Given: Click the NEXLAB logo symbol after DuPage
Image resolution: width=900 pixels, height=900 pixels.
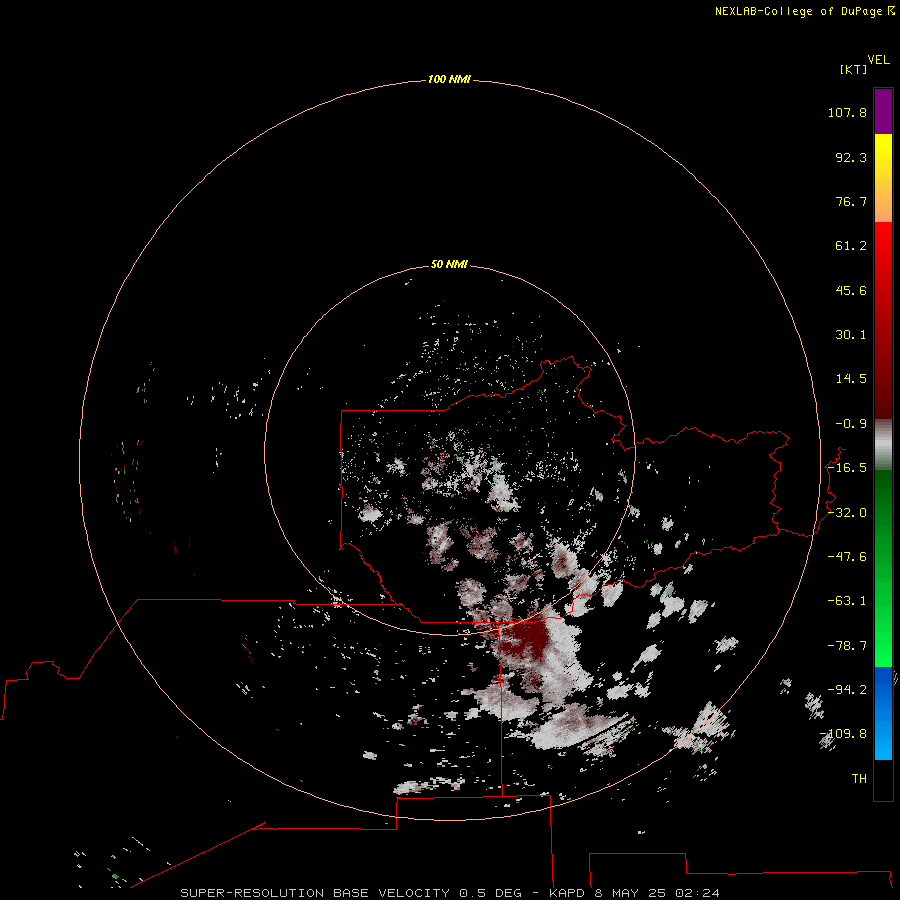Looking at the screenshot, I should coord(891,11).
